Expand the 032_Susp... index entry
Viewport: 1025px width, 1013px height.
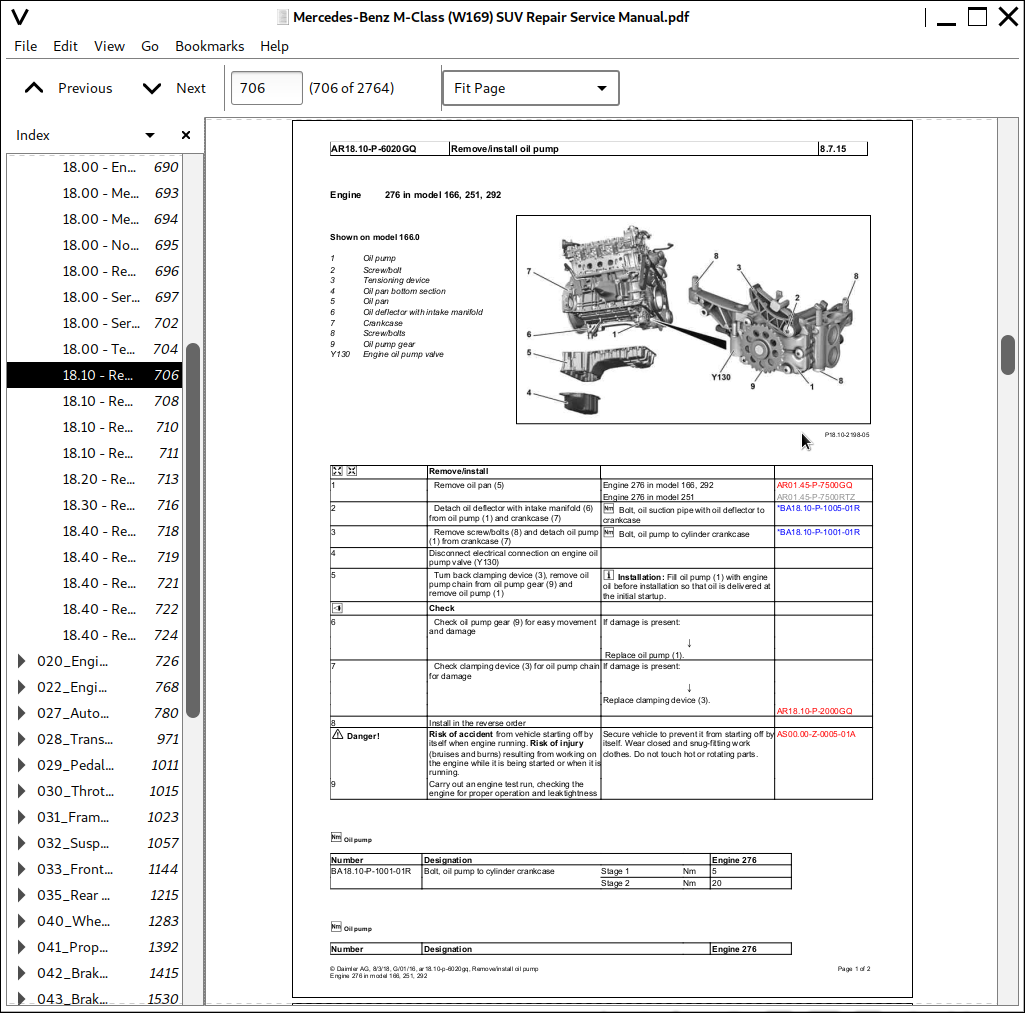[x=22, y=843]
